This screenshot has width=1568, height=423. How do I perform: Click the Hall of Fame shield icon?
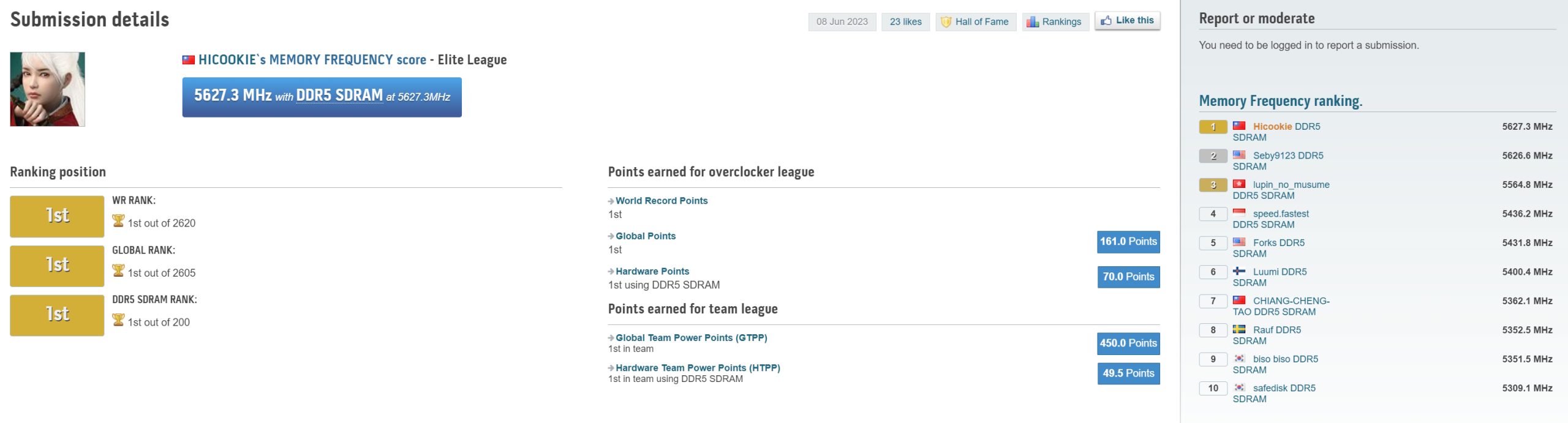tap(946, 22)
